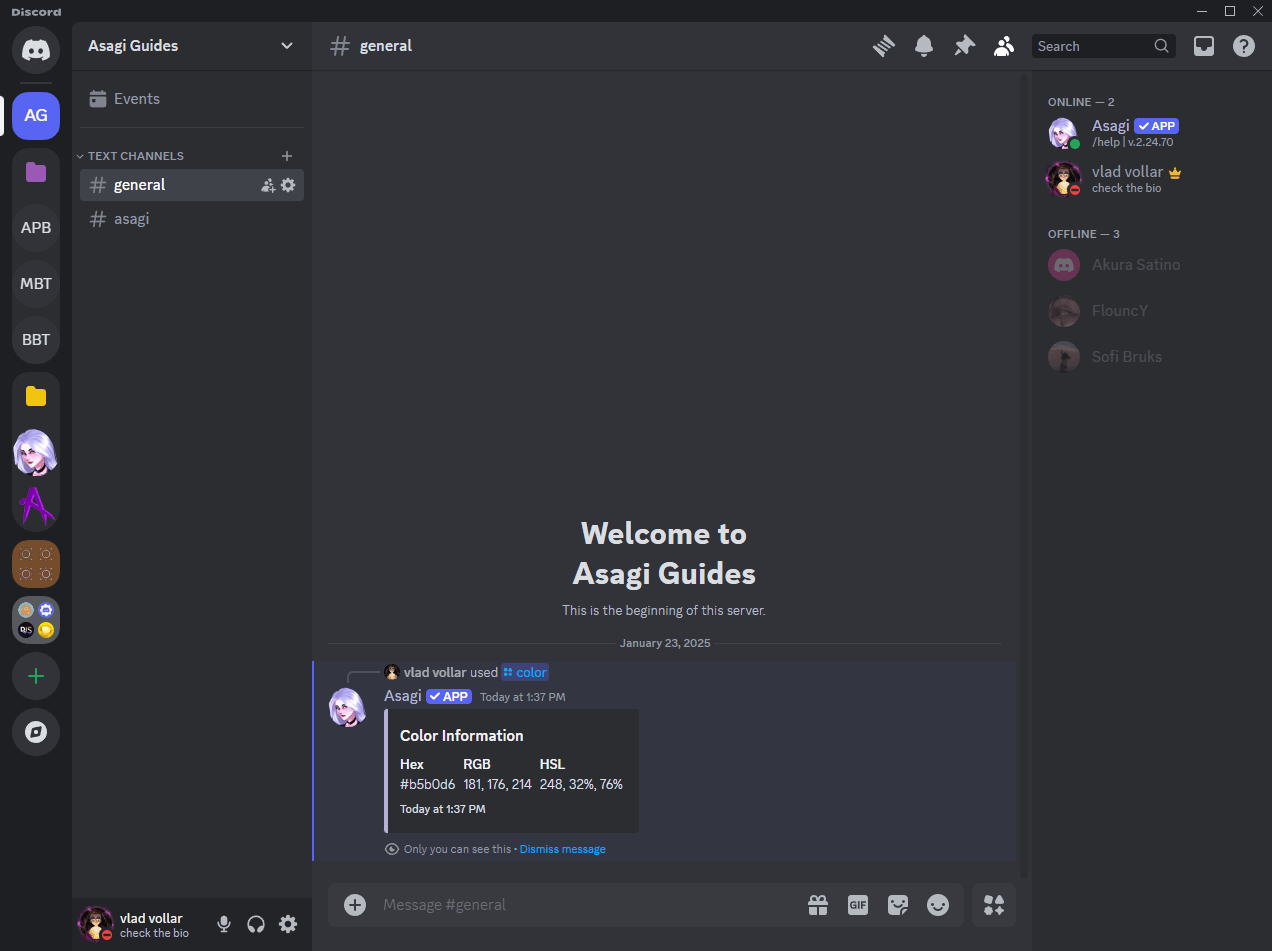Screen dimensions: 1272x951
Task: Open the Threads icon in the channel header
Action: tap(883, 46)
